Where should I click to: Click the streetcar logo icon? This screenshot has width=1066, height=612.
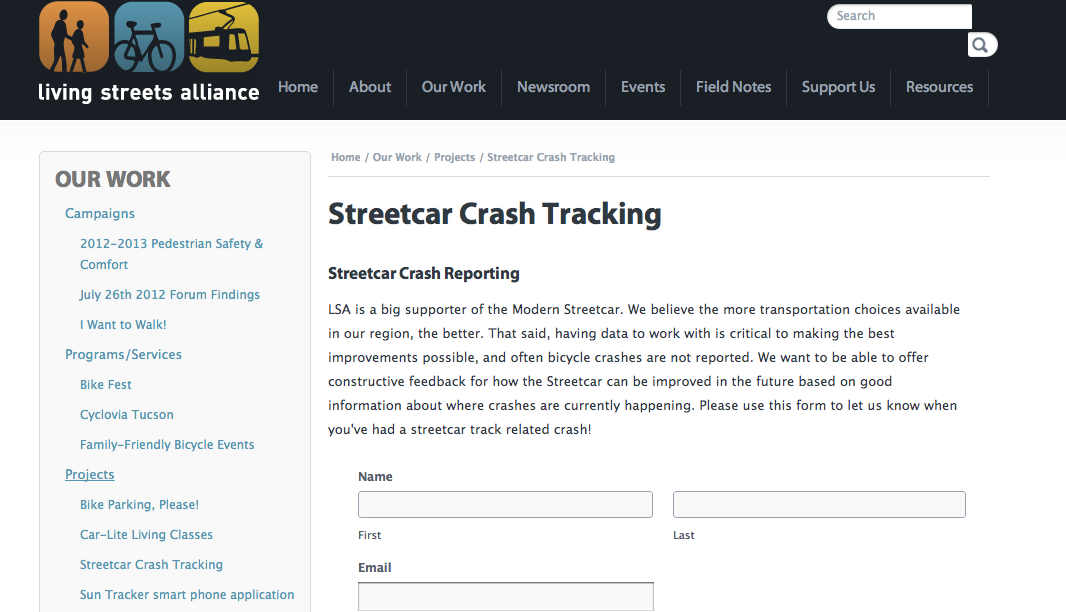(x=224, y=37)
